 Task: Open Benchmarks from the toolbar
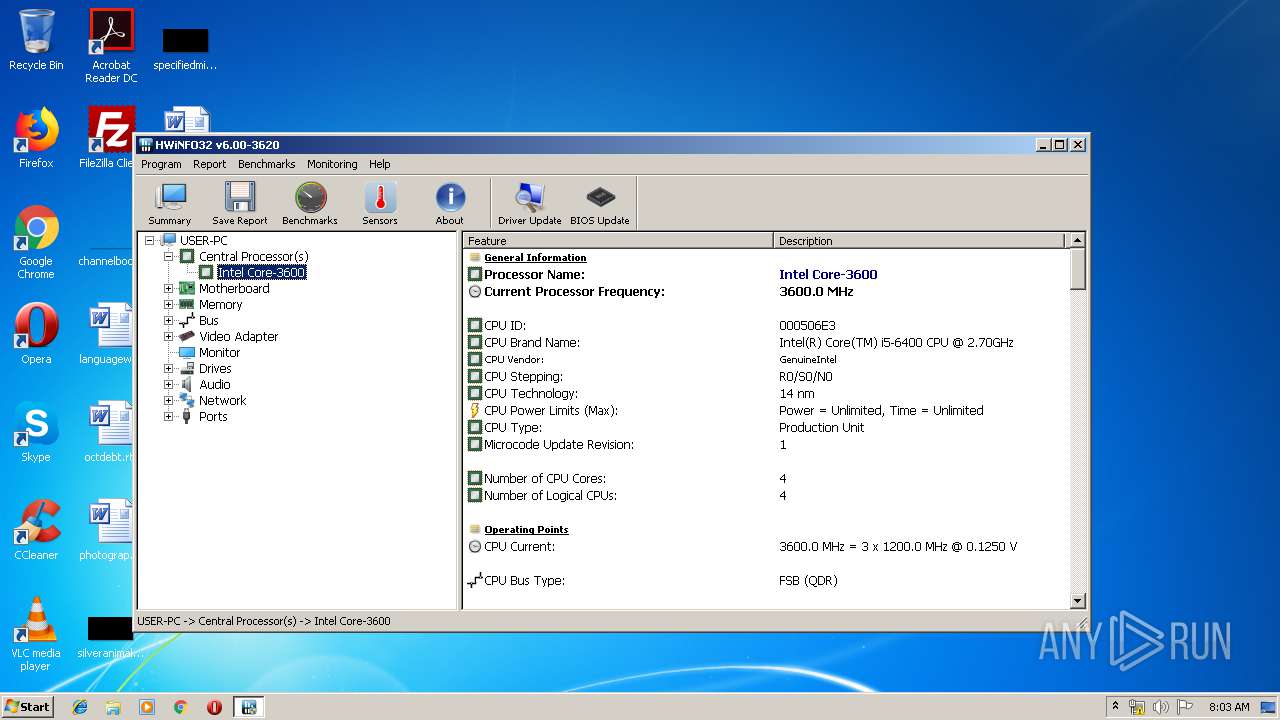pyautogui.click(x=310, y=204)
